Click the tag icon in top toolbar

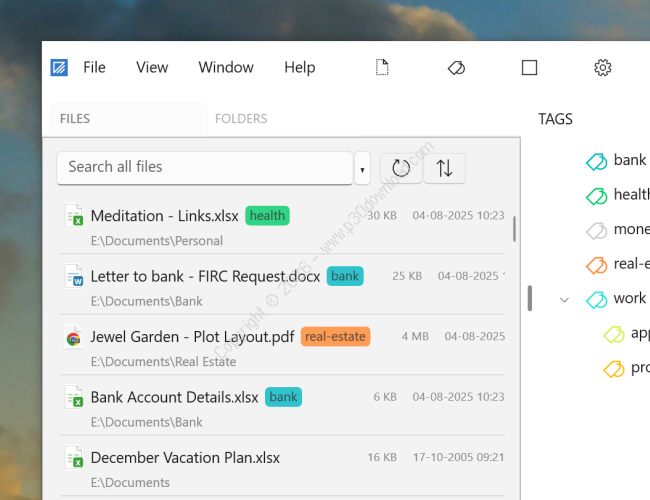click(455, 68)
